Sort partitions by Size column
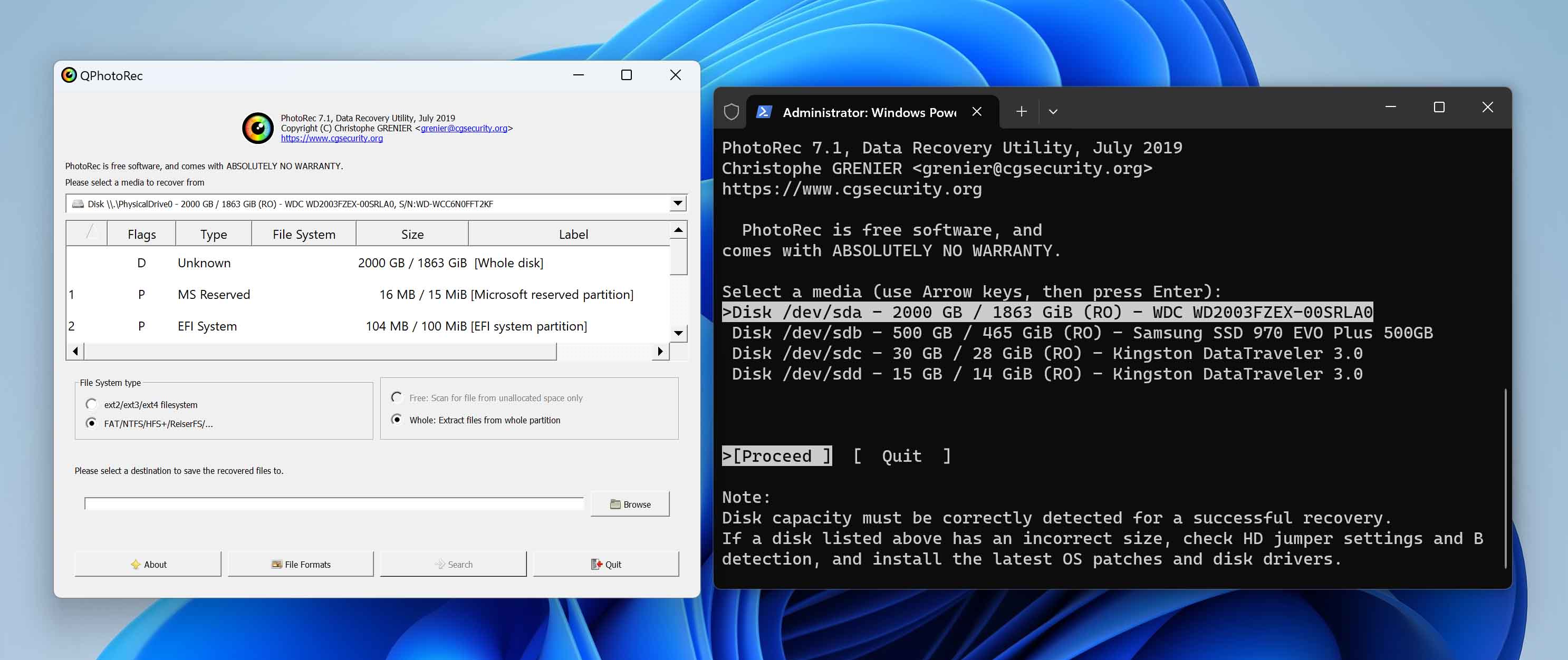Screen dimensions: 1568x660 (412, 234)
